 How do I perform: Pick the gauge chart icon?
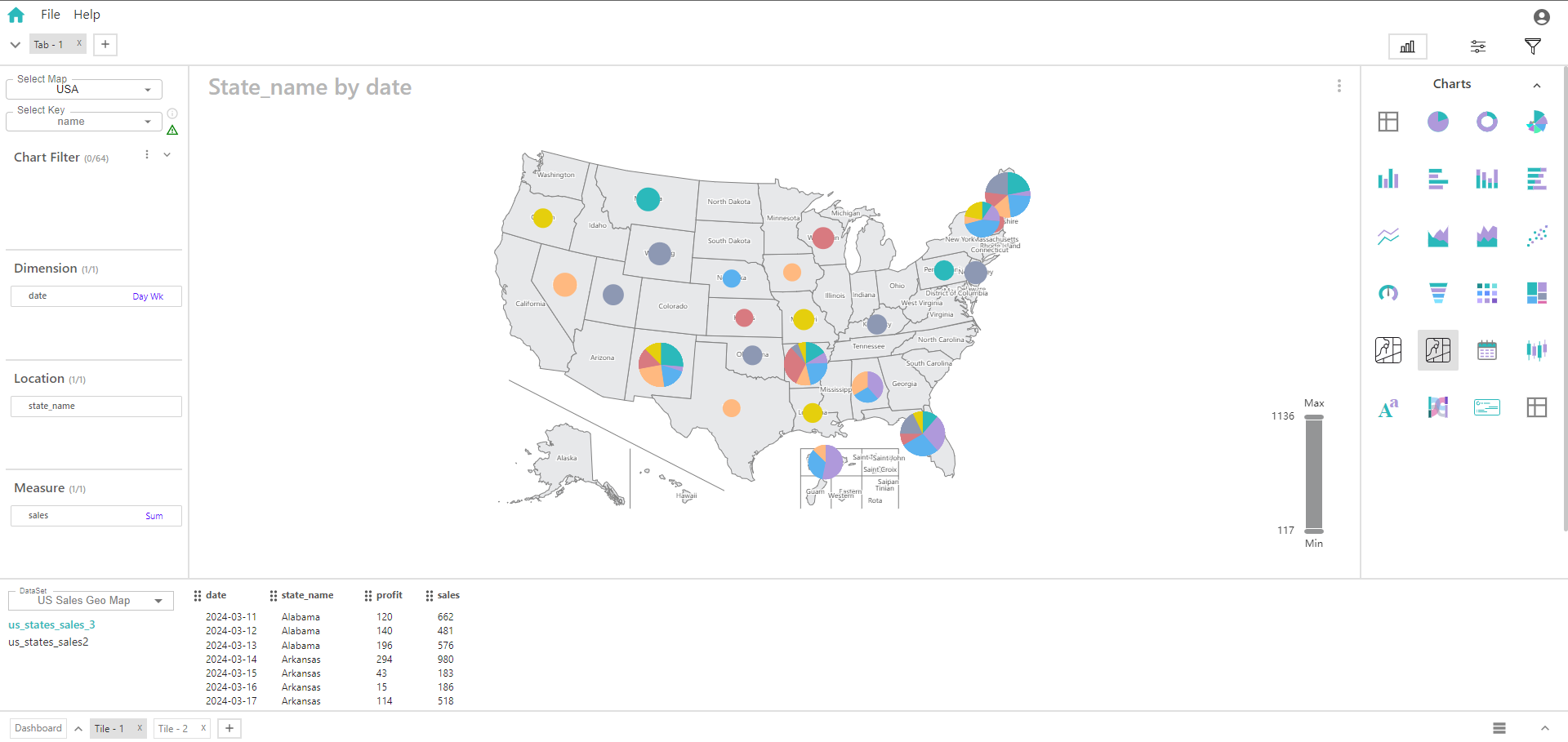click(x=1388, y=293)
